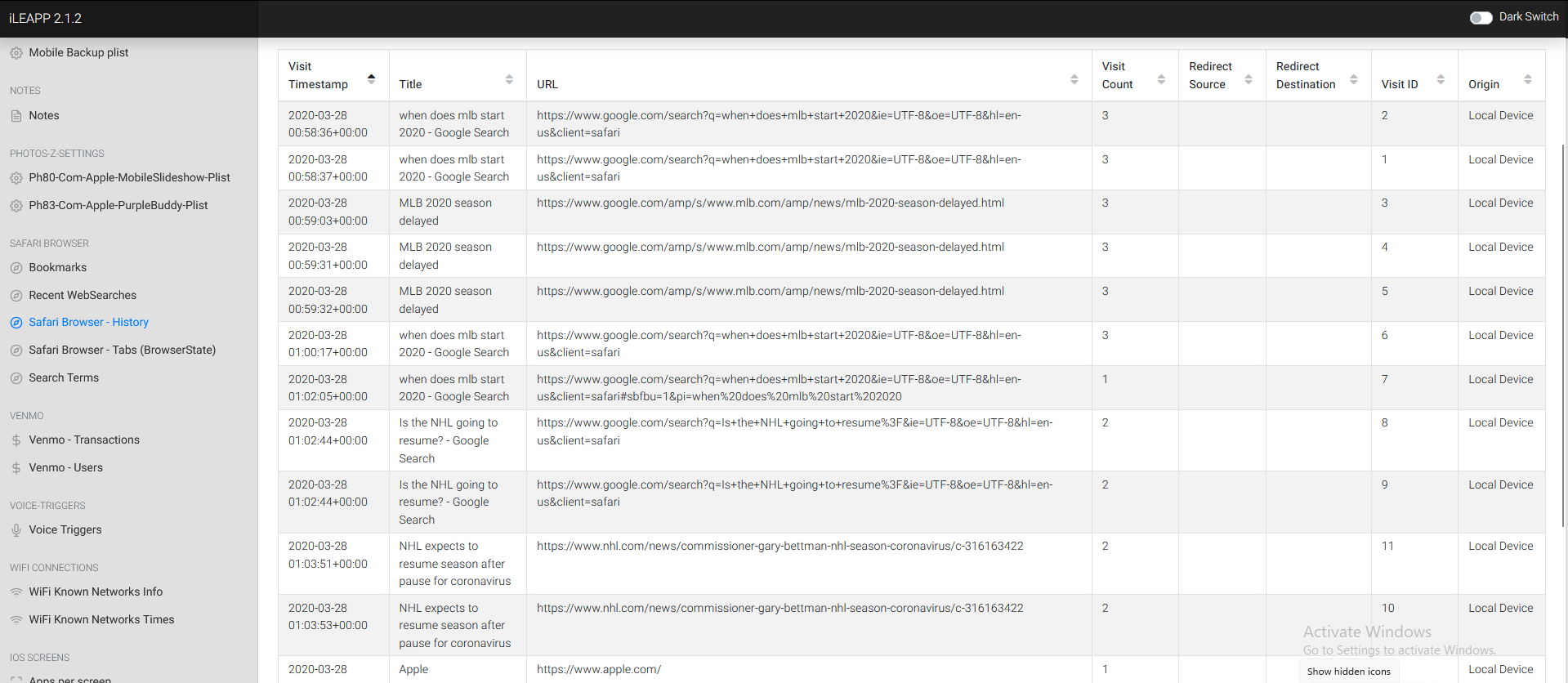Image resolution: width=1568 pixels, height=683 pixels.
Task: Toggle the Dark Switch
Action: pos(1481,17)
